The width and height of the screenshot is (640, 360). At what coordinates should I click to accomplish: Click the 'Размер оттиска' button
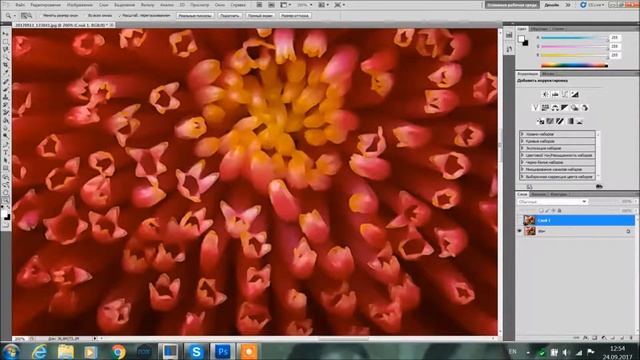[295, 16]
